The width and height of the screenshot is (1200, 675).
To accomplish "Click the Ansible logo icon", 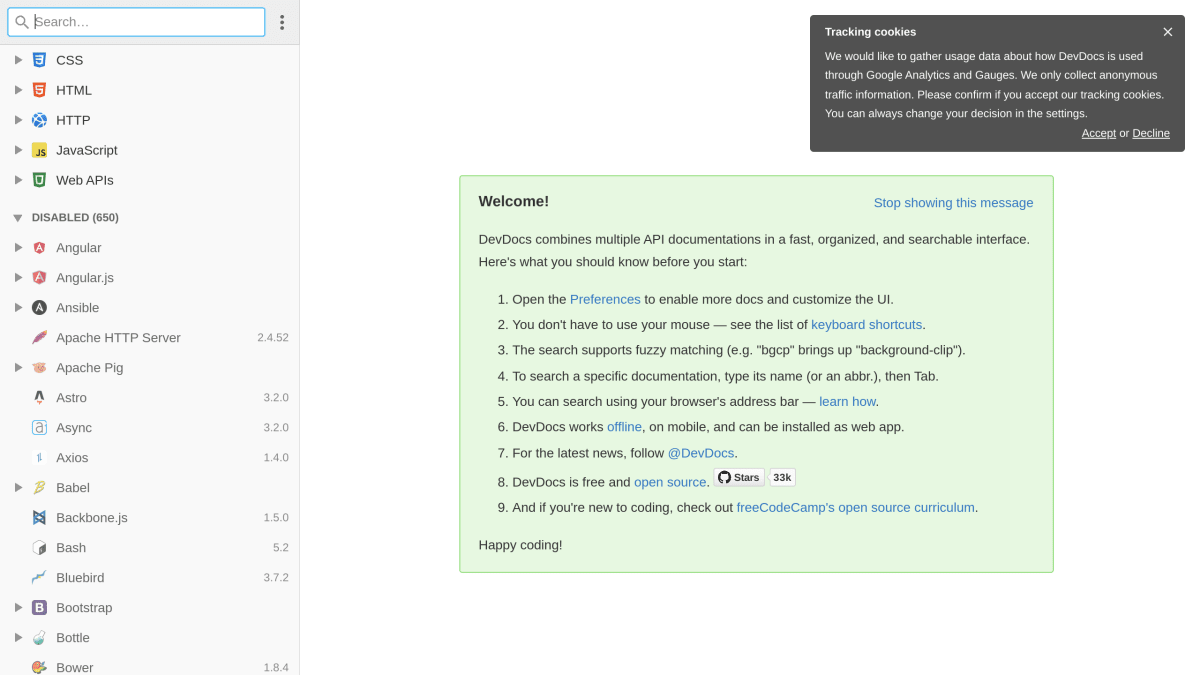I will point(39,308).
